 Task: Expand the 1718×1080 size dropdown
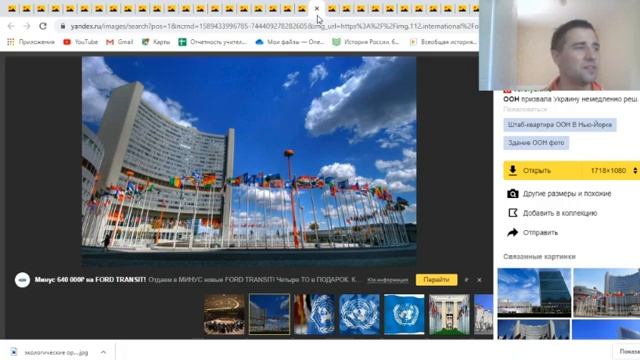point(635,170)
